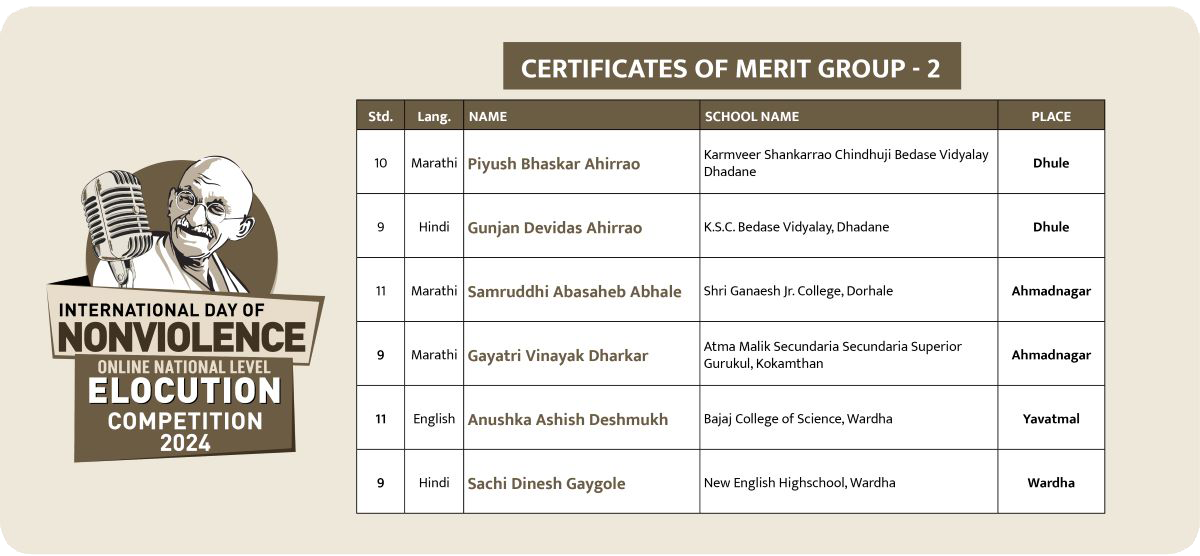Select Anushka Ashish Deshmukh in the table
Image resolution: width=1200 pixels, height=556 pixels.
click(x=567, y=420)
